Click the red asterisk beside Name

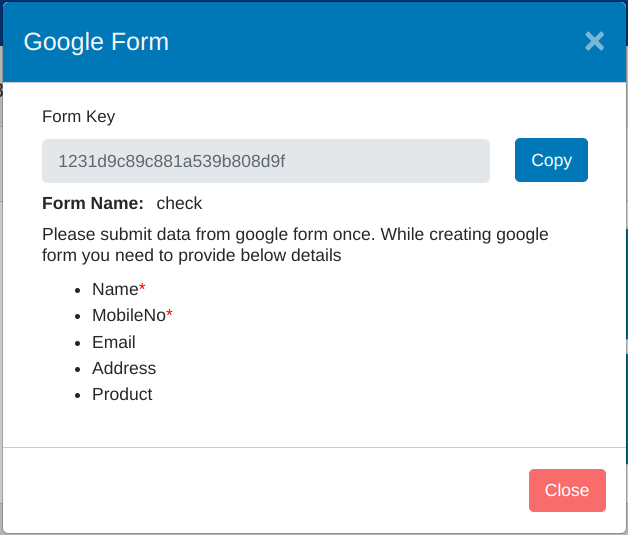142,288
